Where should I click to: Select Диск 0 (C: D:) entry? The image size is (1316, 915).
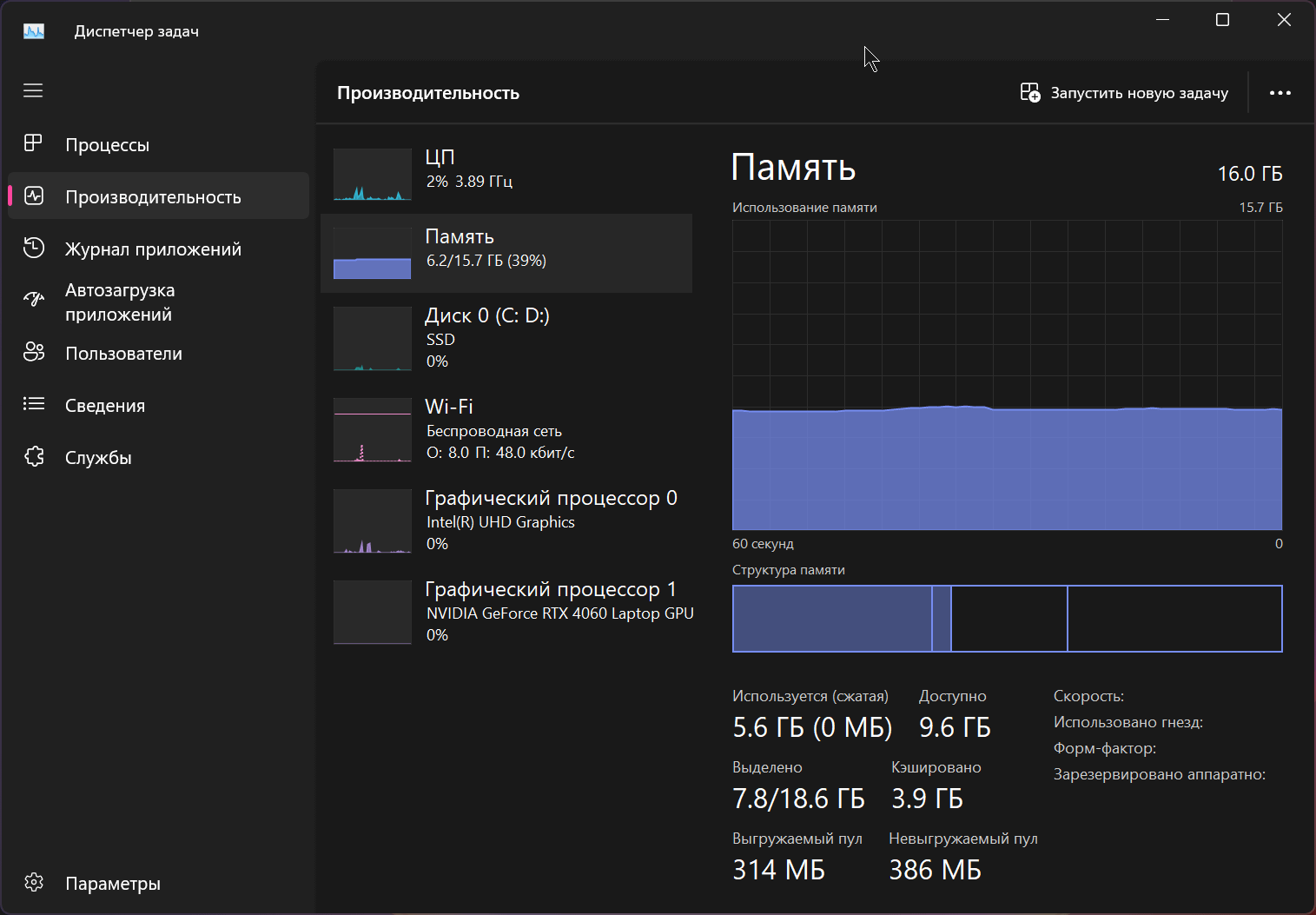click(x=506, y=338)
